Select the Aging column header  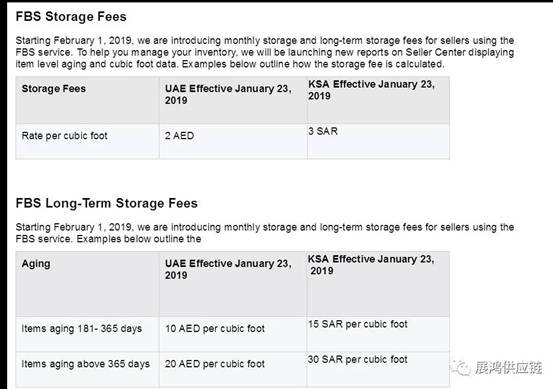point(87,284)
